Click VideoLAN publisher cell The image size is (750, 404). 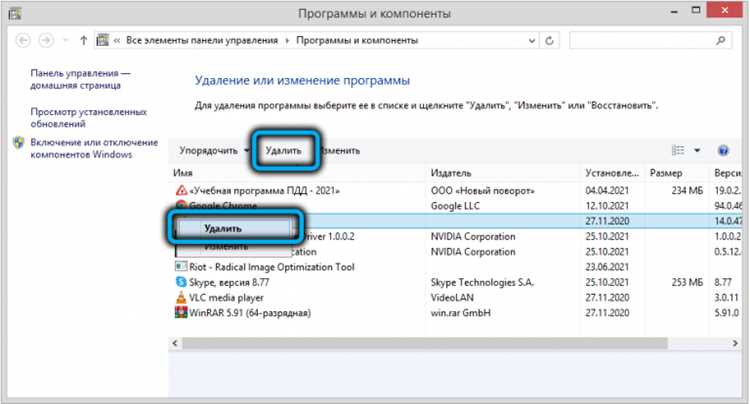pos(452,297)
